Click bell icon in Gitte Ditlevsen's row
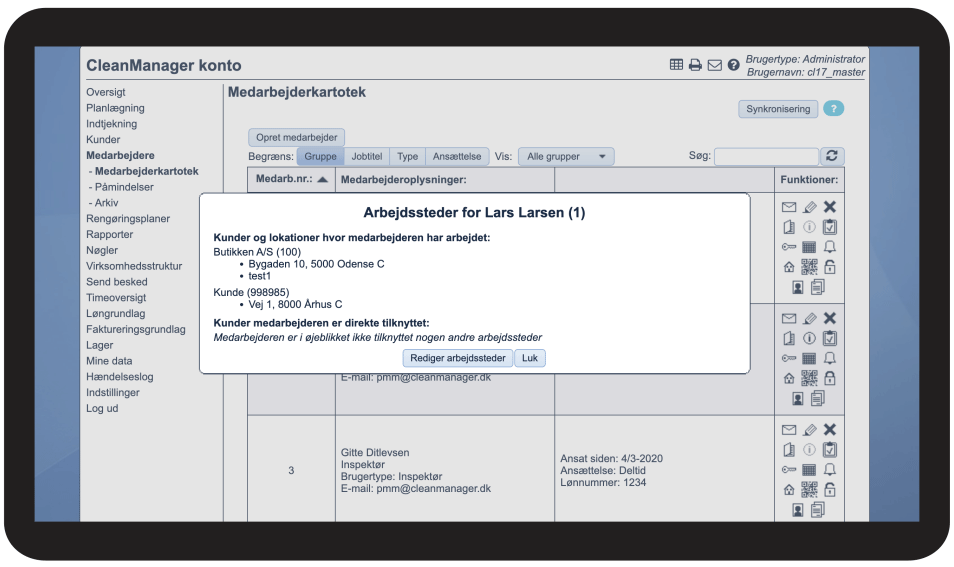 click(829, 470)
